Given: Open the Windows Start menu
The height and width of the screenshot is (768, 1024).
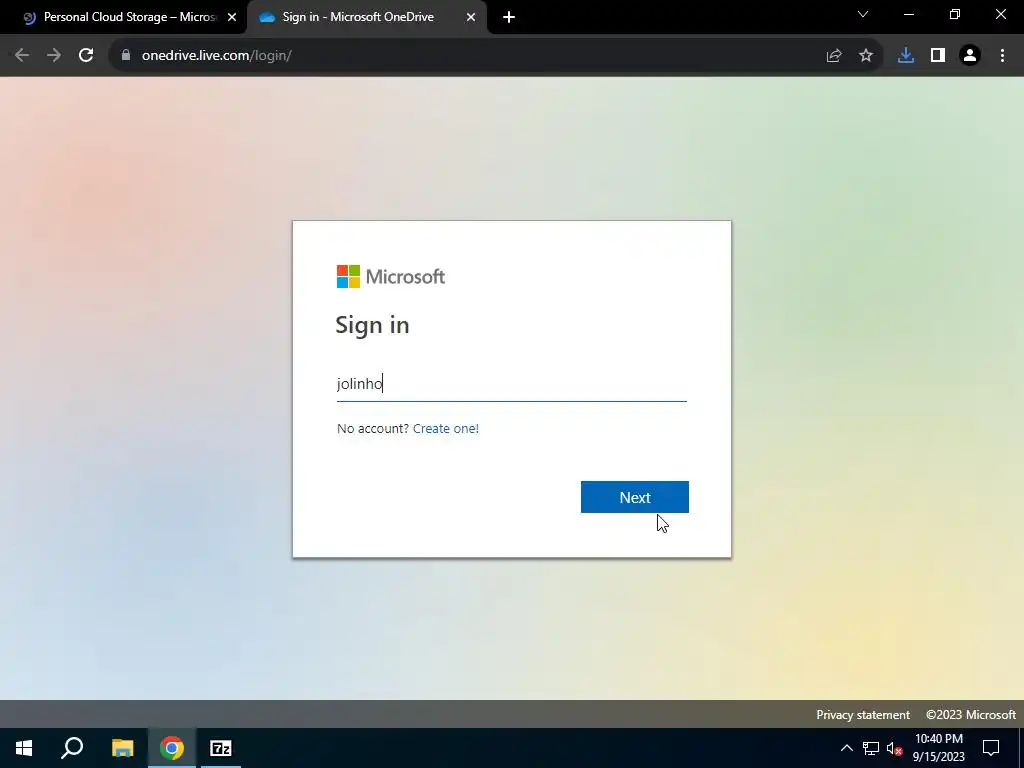Looking at the screenshot, I should pyautogui.click(x=24, y=748).
